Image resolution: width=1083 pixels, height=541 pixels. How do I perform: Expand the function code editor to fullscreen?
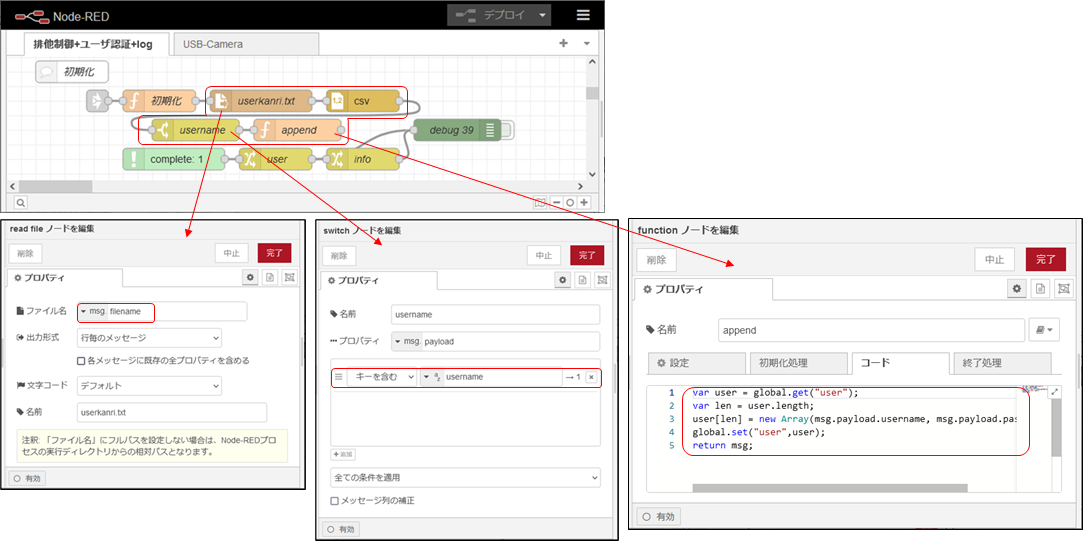[1053, 393]
